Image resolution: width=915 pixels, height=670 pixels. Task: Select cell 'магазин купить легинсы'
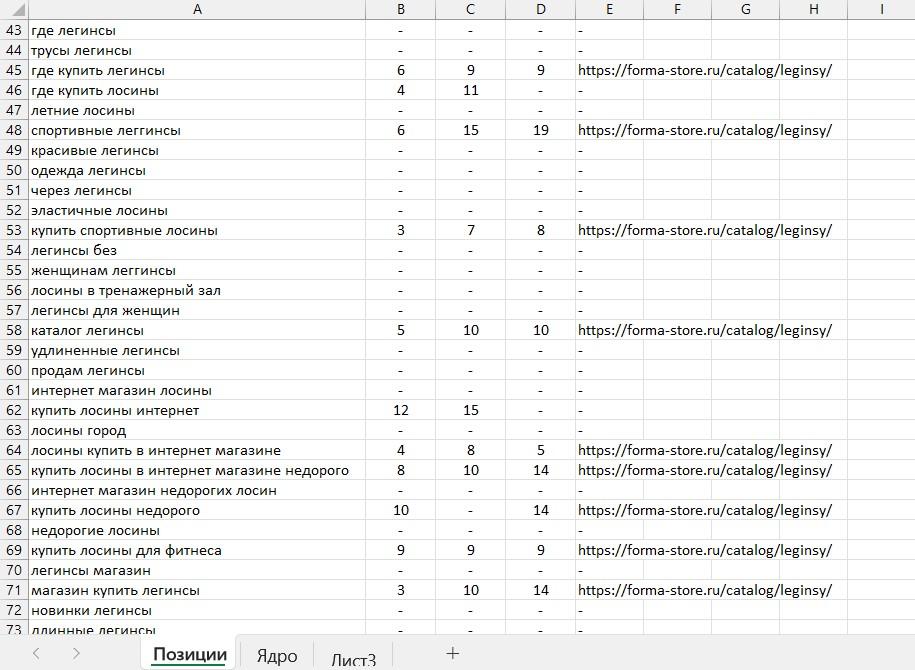pyautogui.click(x=197, y=590)
